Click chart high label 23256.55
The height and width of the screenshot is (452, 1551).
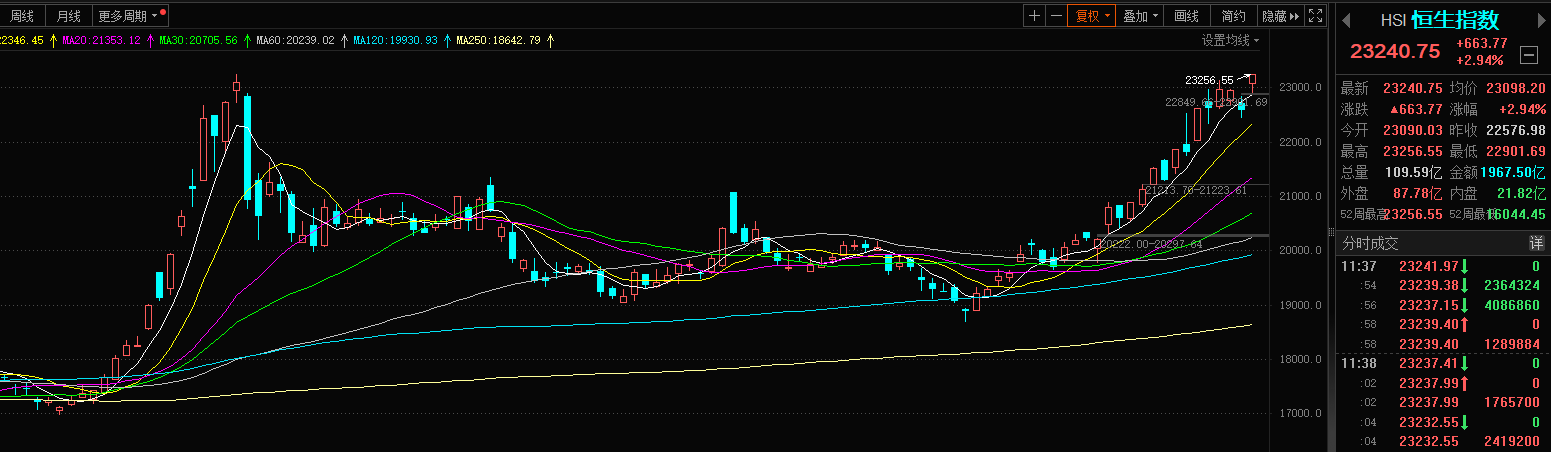point(1209,80)
